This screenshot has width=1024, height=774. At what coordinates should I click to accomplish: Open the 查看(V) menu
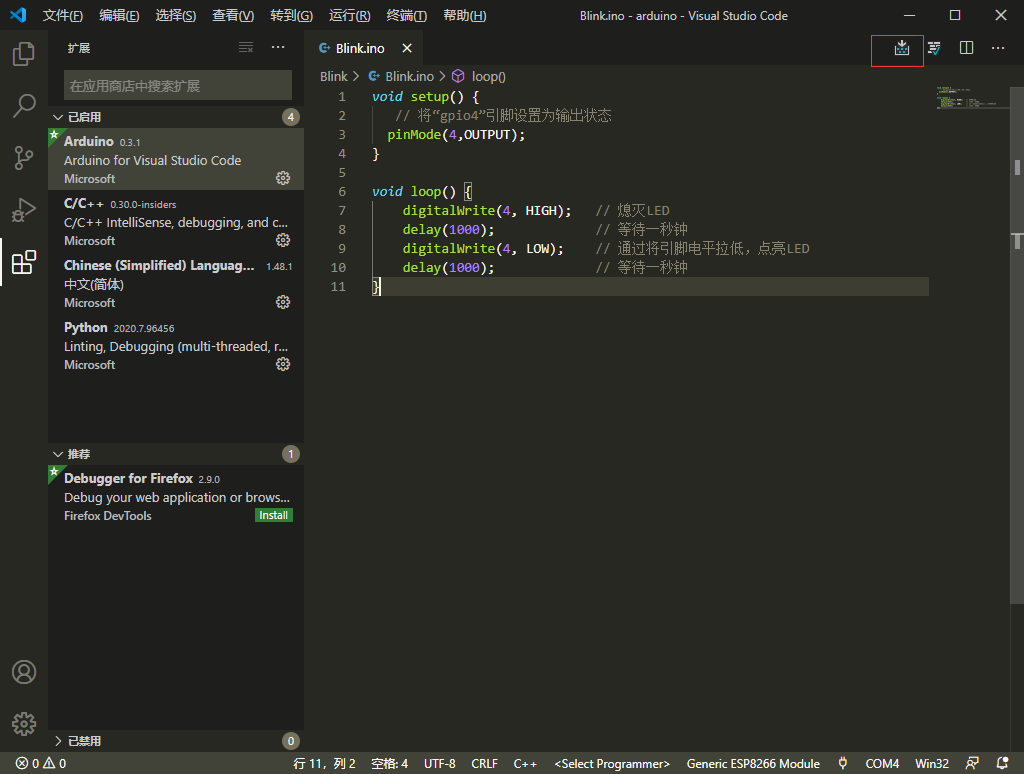click(x=233, y=15)
